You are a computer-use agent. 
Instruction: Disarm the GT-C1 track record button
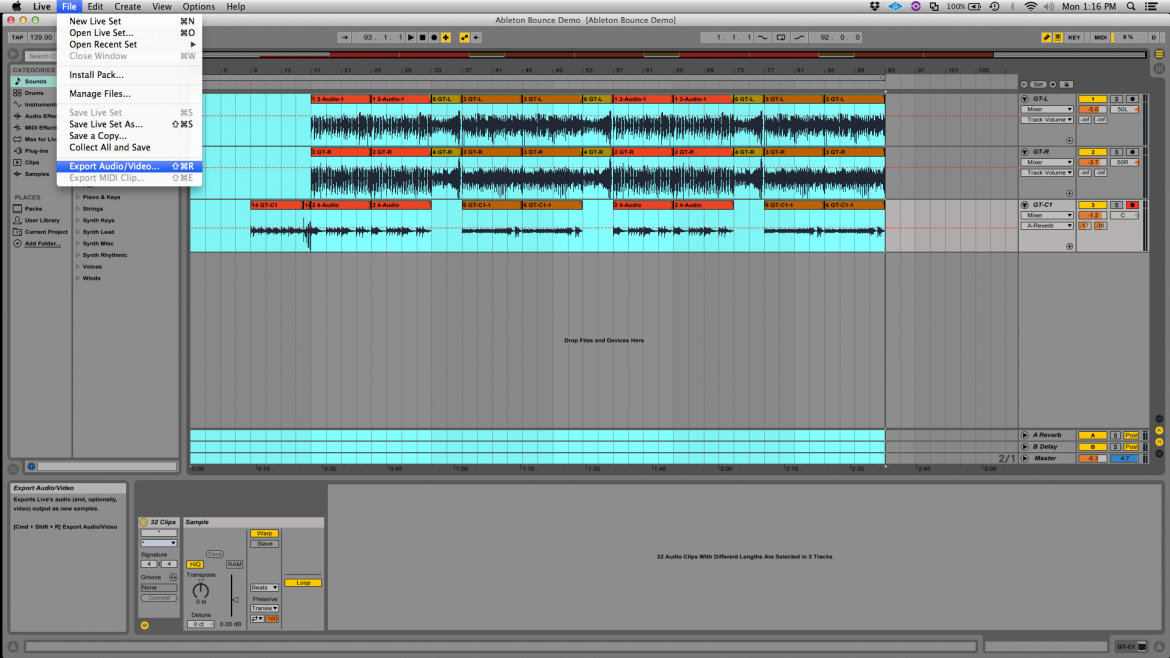1132,205
